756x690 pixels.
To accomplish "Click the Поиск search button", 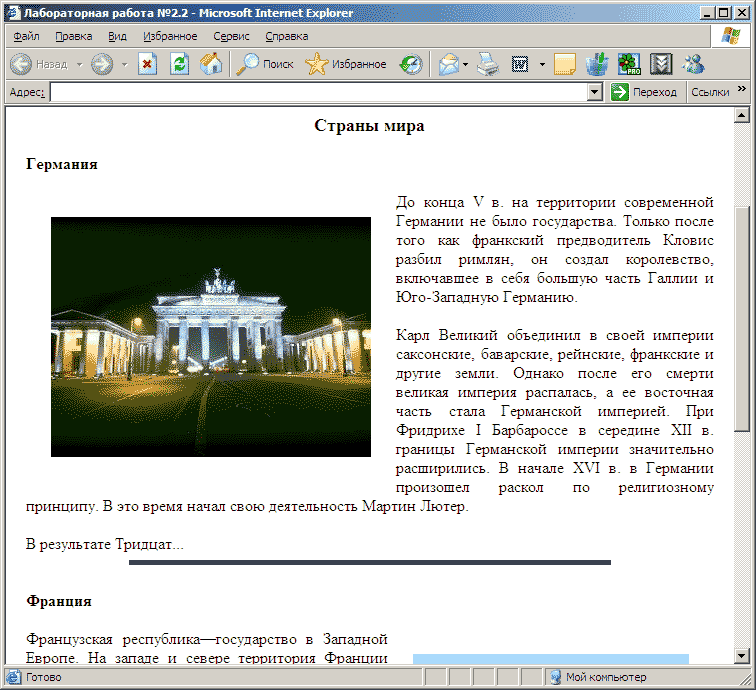I will pos(265,64).
